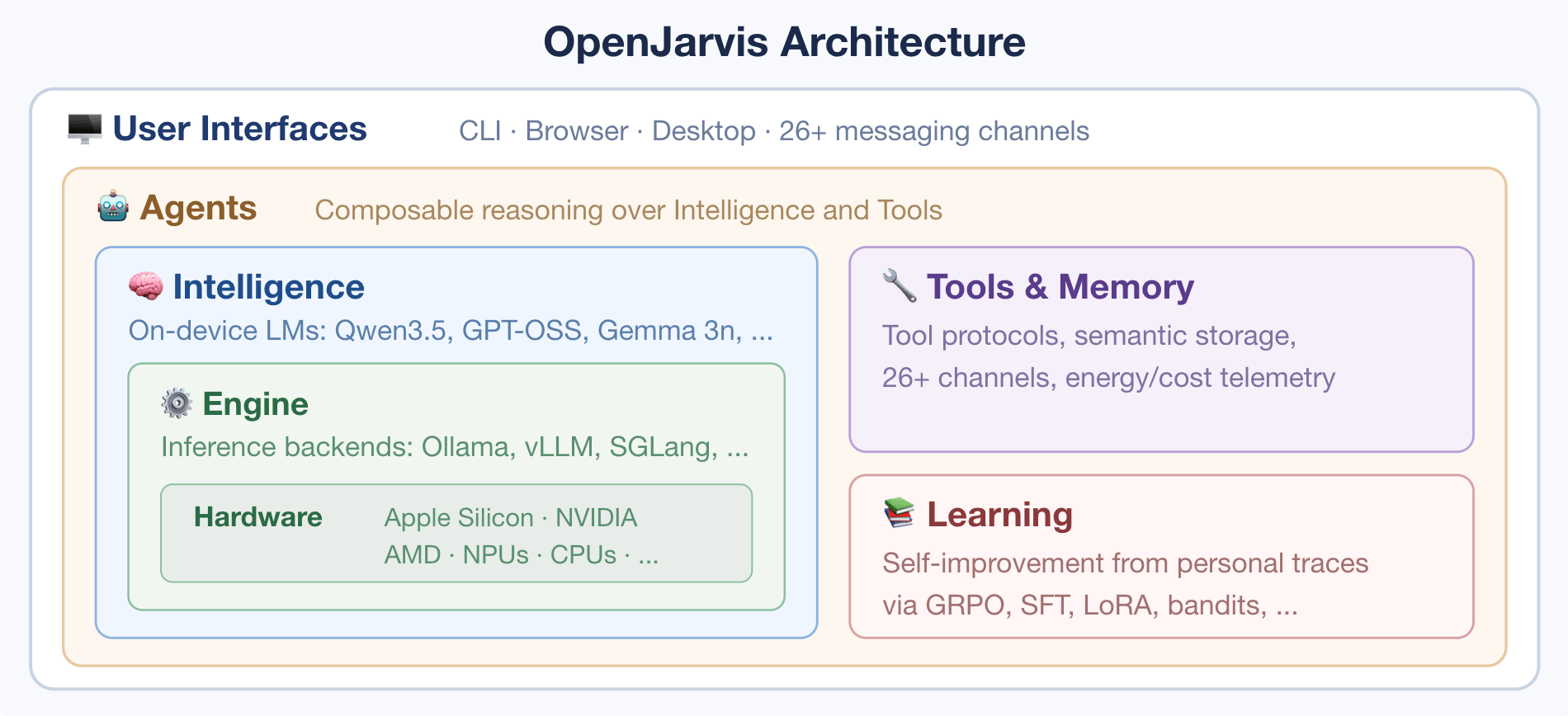Screen dimensions: 1568x716
Task: Click the computer monitor icon beside User Interfaces
Action: point(85,129)
